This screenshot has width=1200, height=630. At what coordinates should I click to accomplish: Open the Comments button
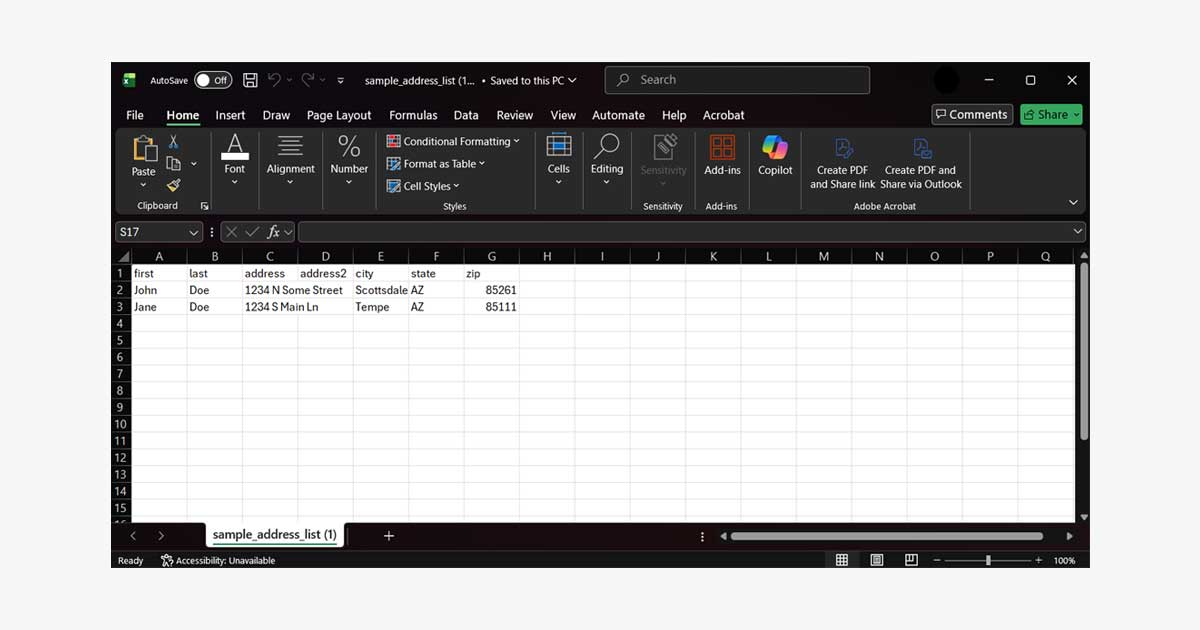(x=971, y=115)
